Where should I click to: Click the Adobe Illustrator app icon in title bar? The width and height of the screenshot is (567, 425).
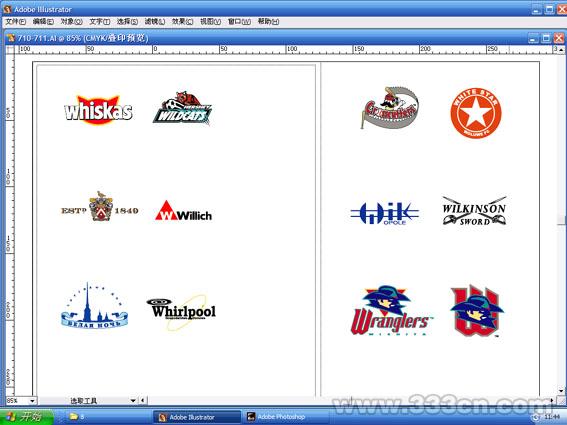7,9
